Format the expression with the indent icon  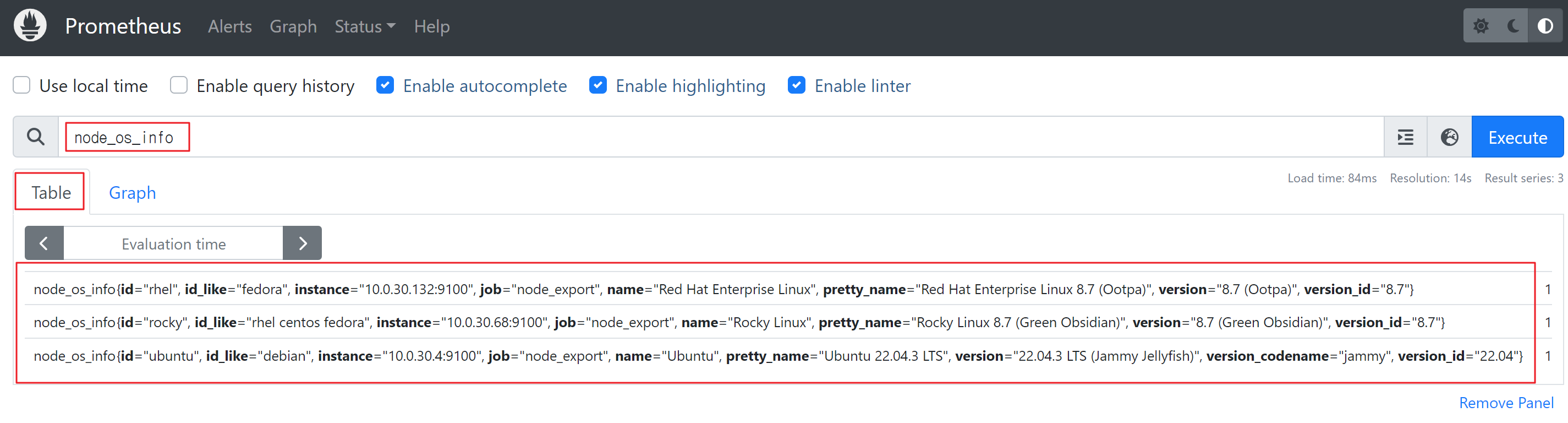(1406, 137)
